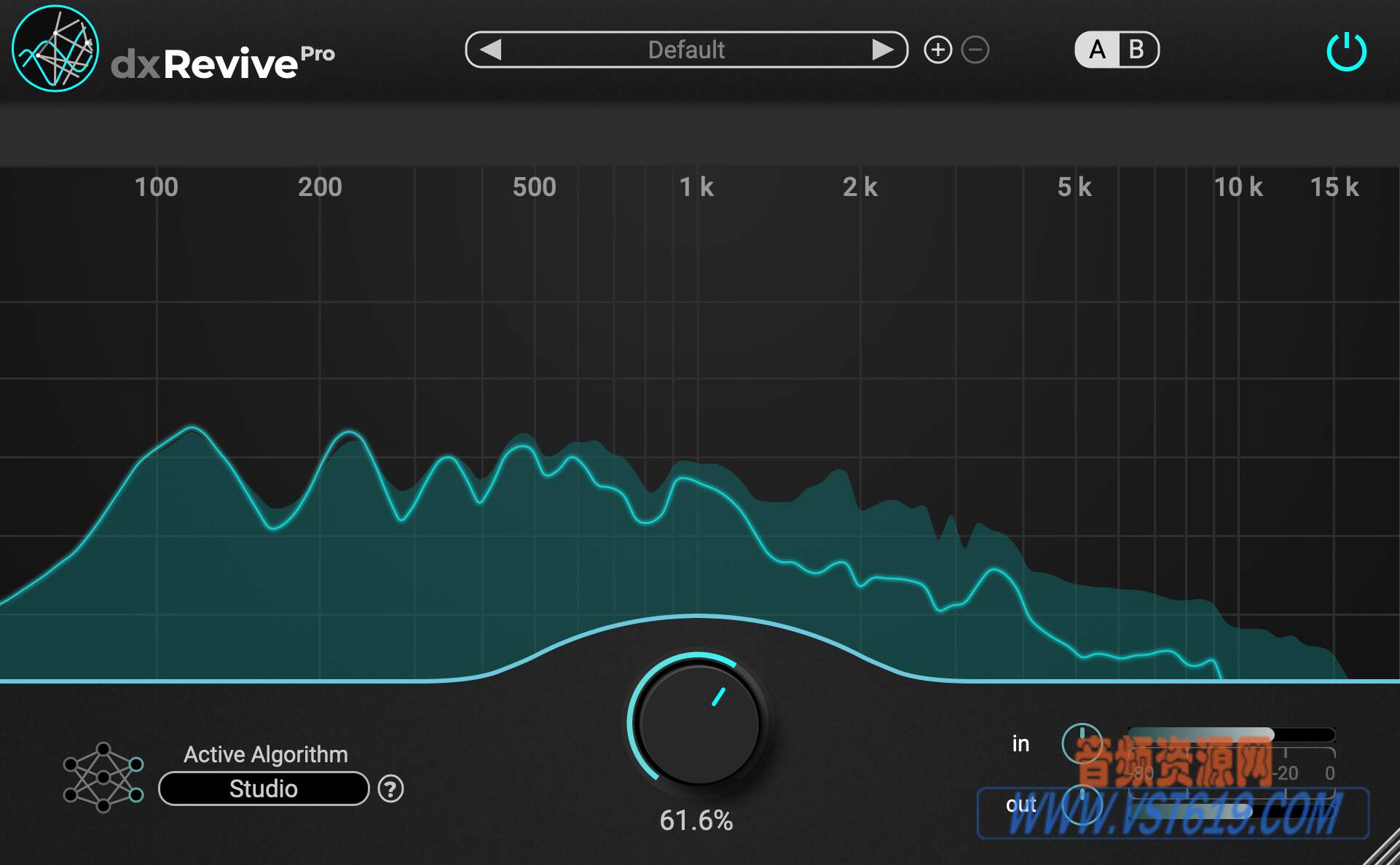Switch to the B comparison slot

click(x=1136, y=49)
